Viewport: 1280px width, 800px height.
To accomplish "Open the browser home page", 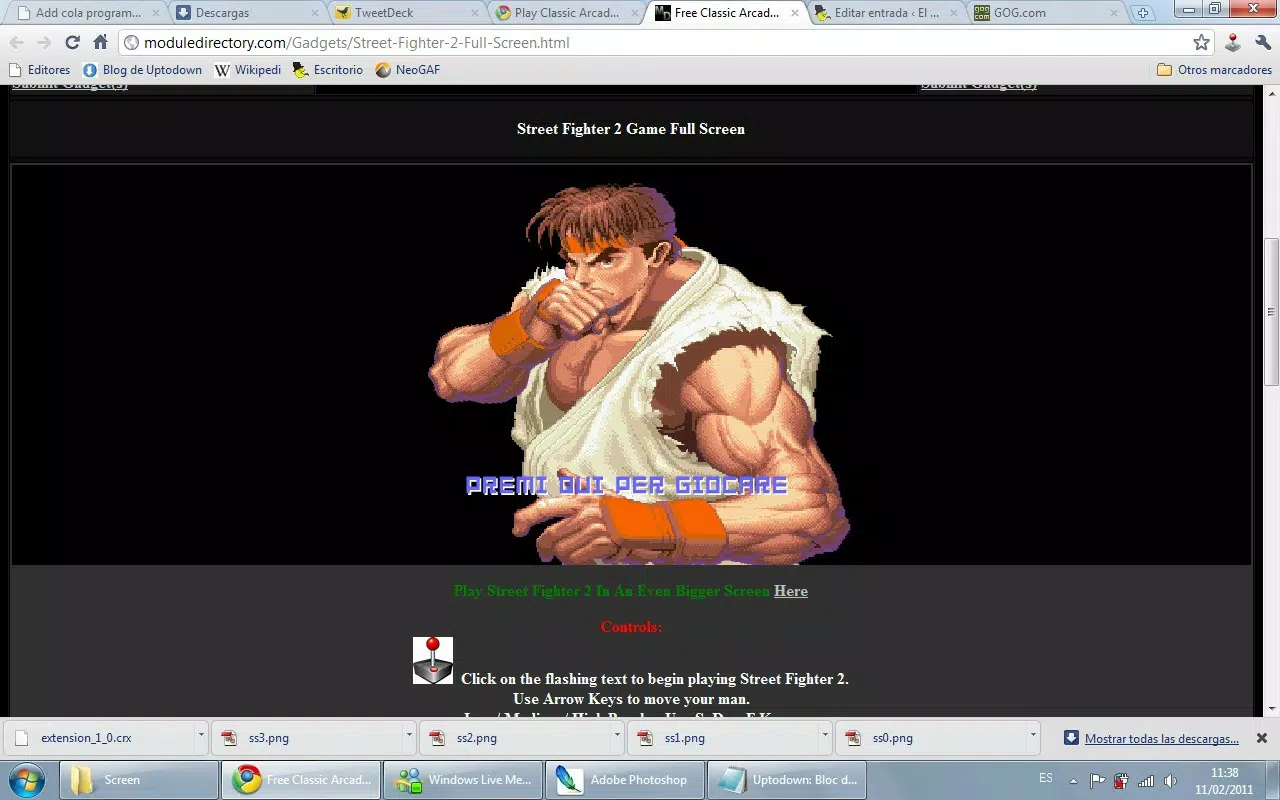I will tap(100, 43).
